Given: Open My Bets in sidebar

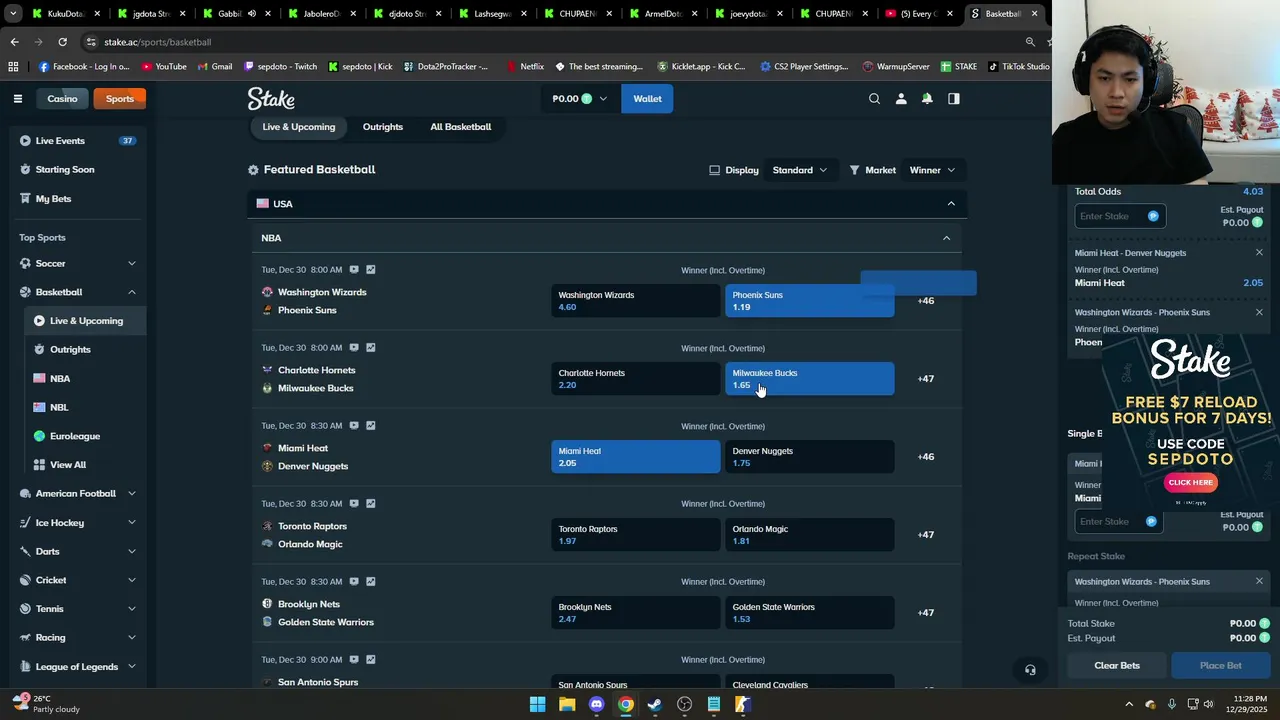Looking at the screenshot, I should pyautogui.click(x=78, y=199).
